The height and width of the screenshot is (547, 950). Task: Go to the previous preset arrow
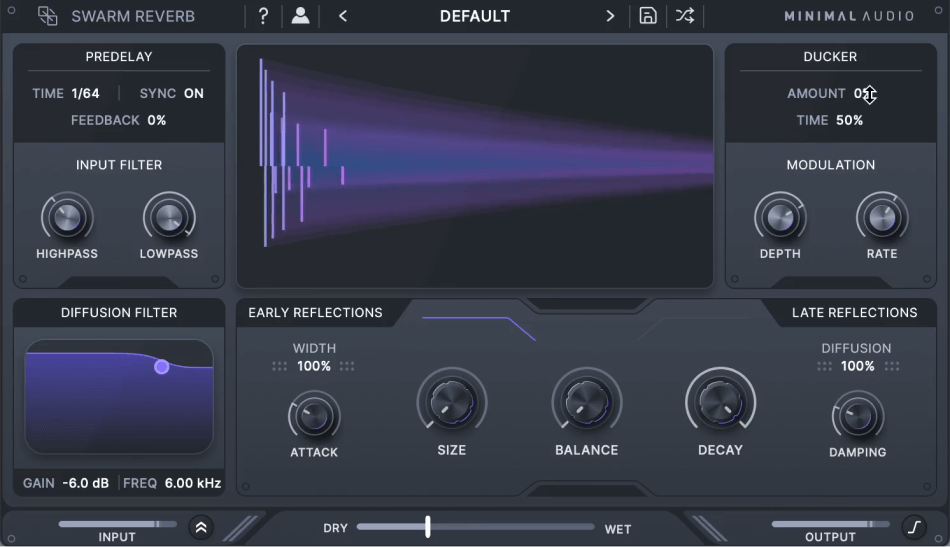point(343,16)
